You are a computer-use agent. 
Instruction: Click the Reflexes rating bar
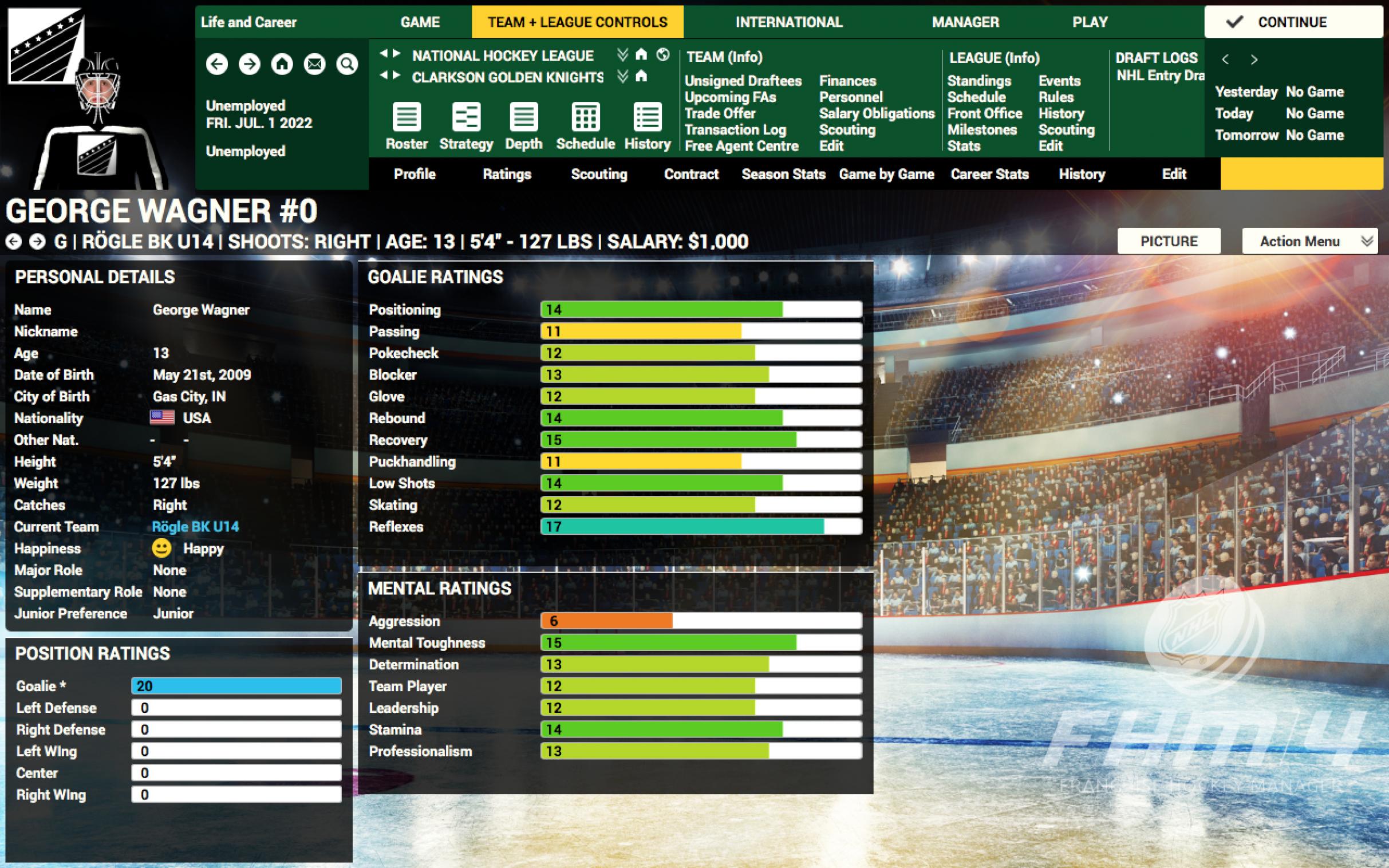coord(700,526)
